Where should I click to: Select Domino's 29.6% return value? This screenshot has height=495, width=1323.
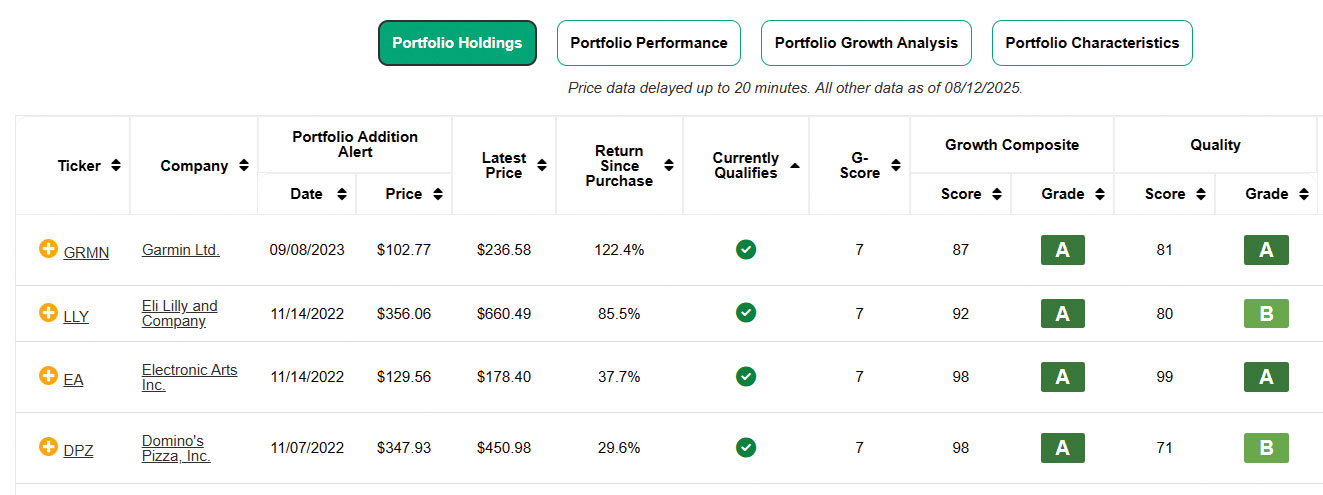click(619, 448)
